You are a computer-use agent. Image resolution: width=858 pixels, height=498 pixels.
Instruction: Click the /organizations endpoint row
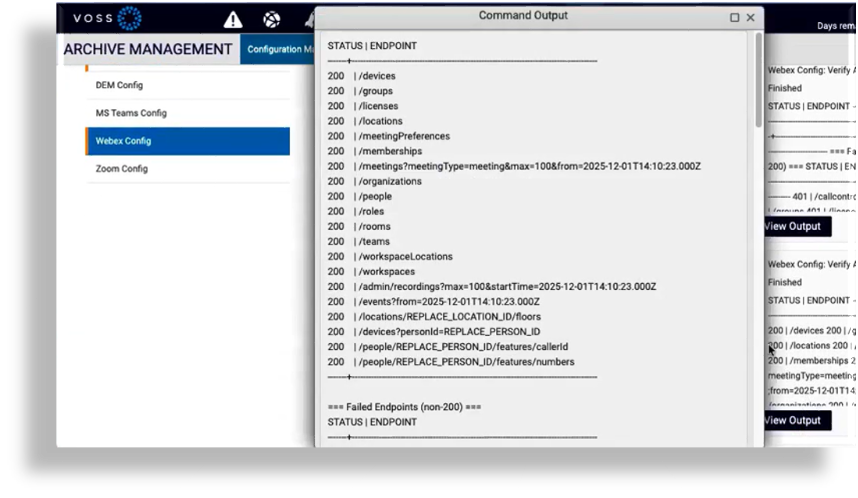[375, 181]
